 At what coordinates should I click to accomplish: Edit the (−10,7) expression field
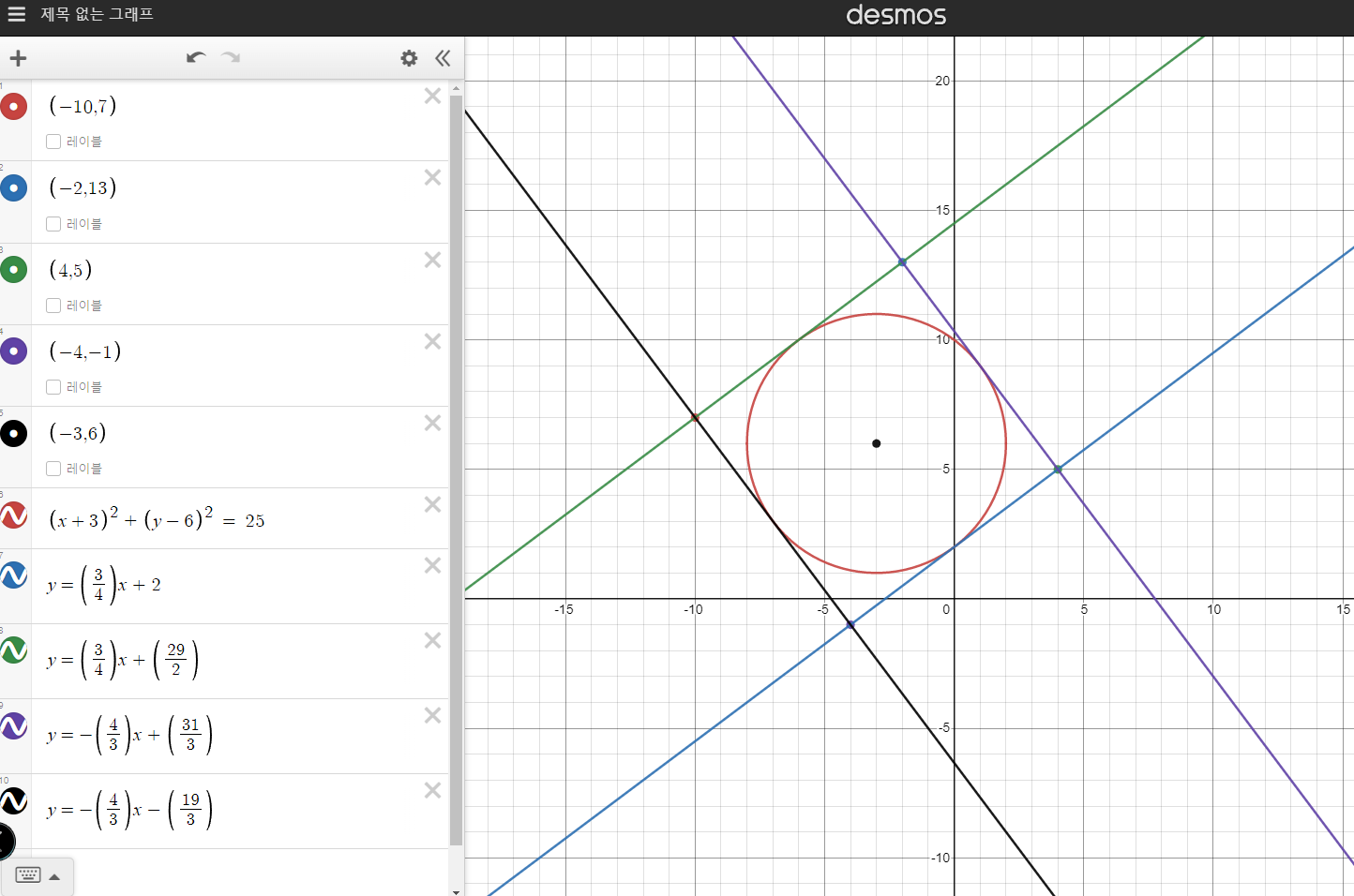click(83, 106)
